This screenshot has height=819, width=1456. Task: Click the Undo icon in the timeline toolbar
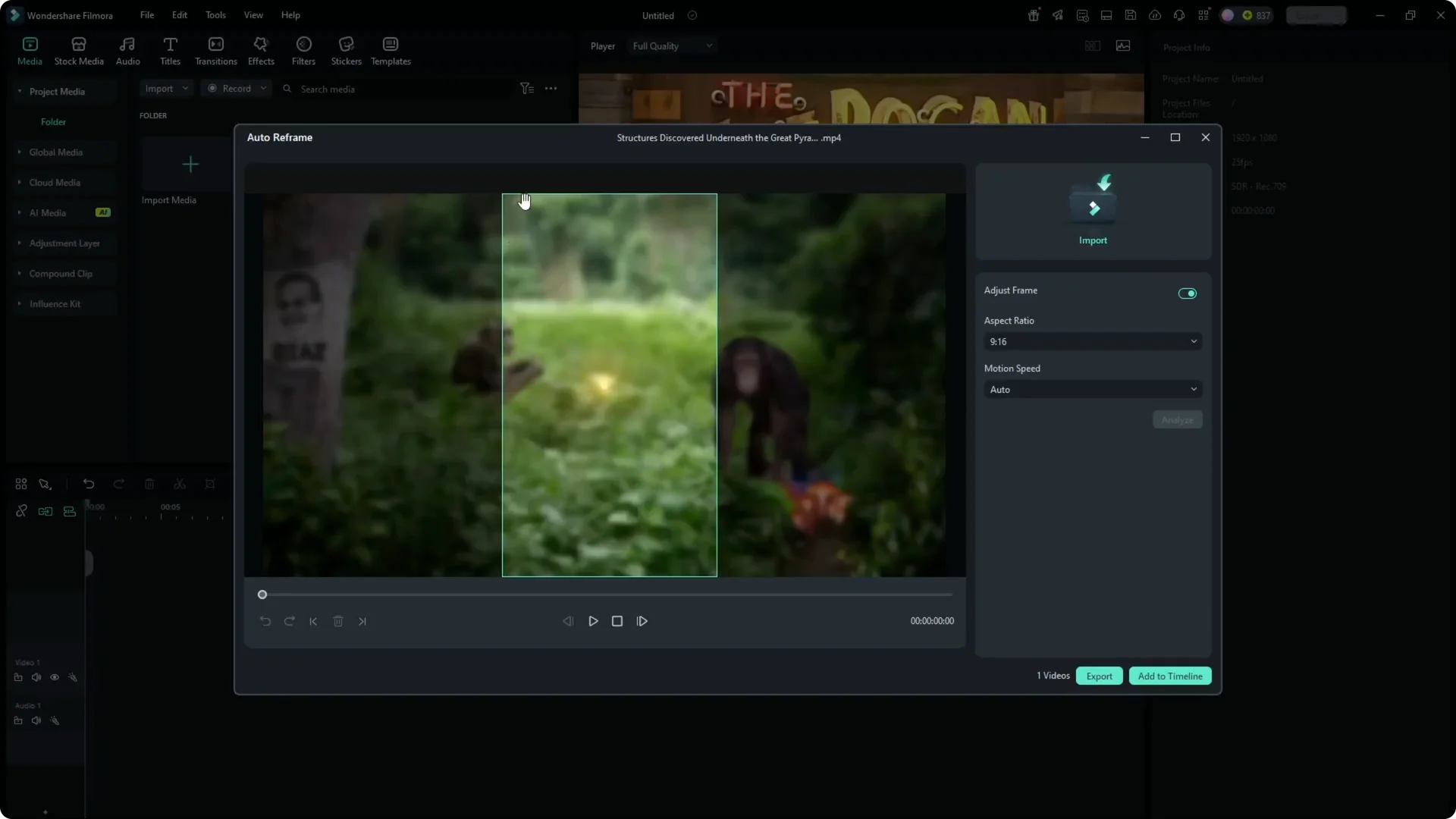(x=89, y=484)
